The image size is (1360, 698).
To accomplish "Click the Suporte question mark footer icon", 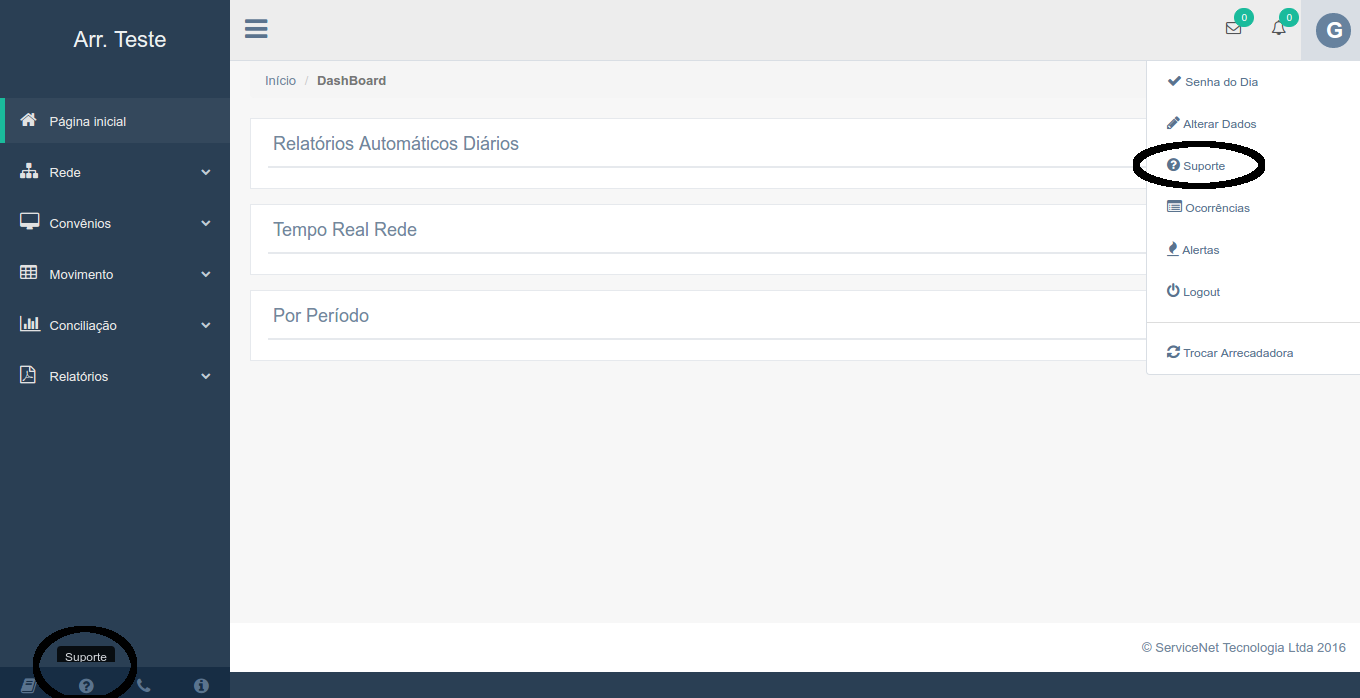I will tap(86, 686).
